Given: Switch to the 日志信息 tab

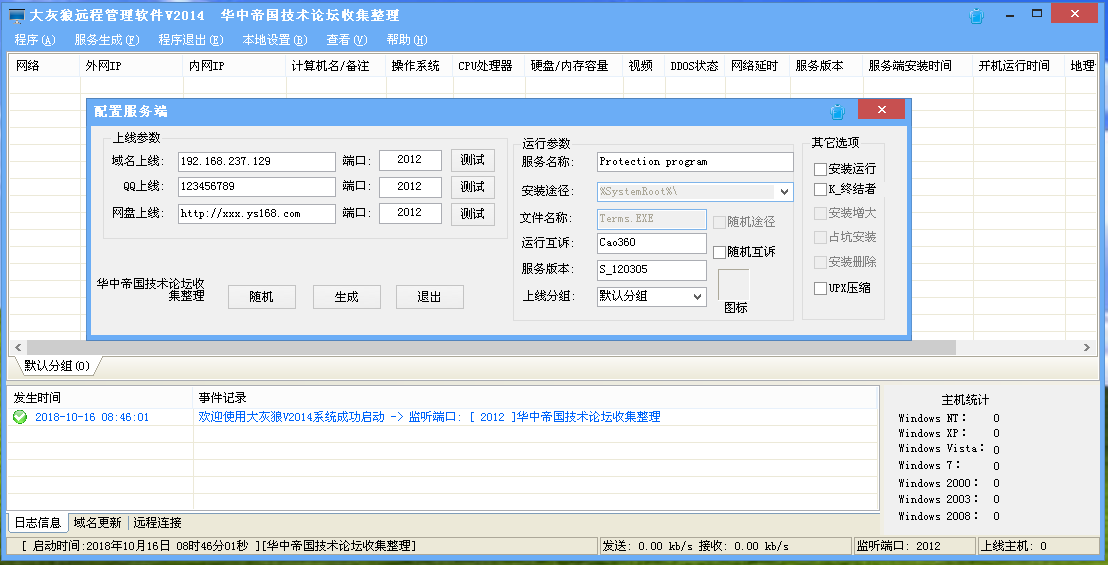Looking at the screenshot, I should [x=38, y=523].
